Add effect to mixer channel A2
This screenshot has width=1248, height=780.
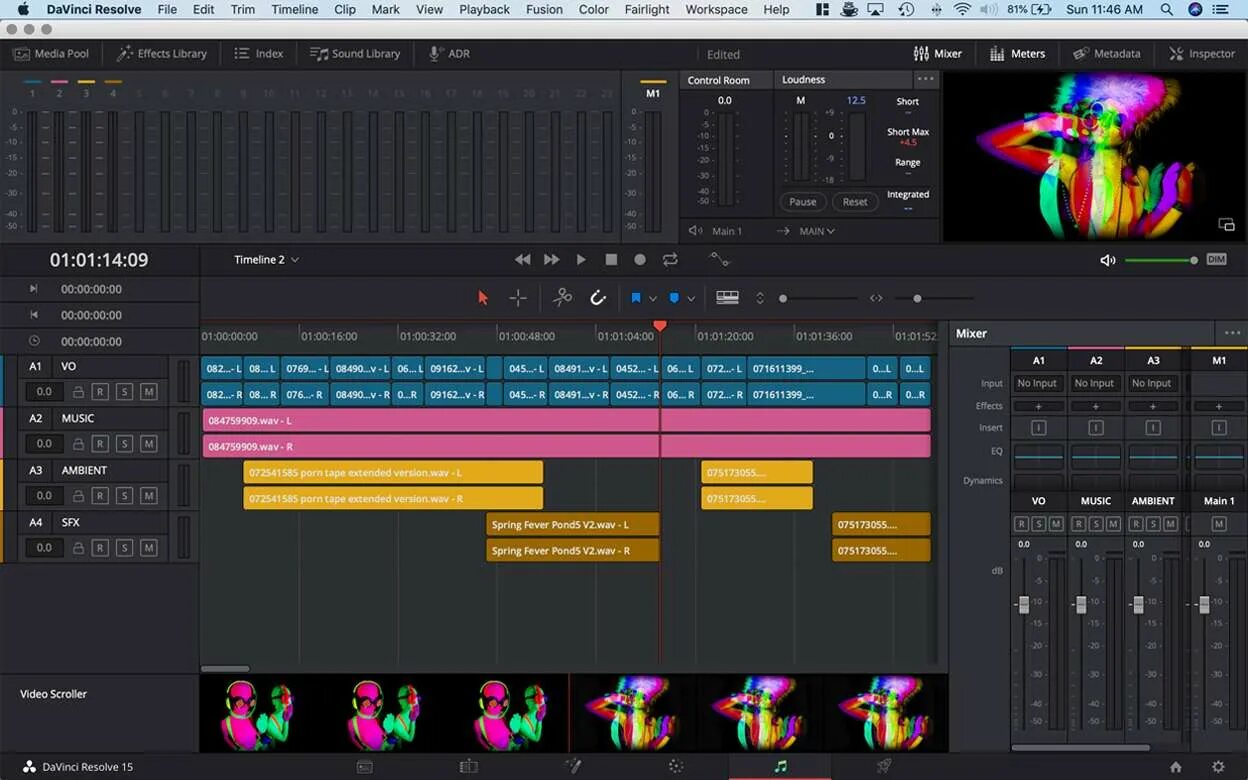[x=1096, y=406]
